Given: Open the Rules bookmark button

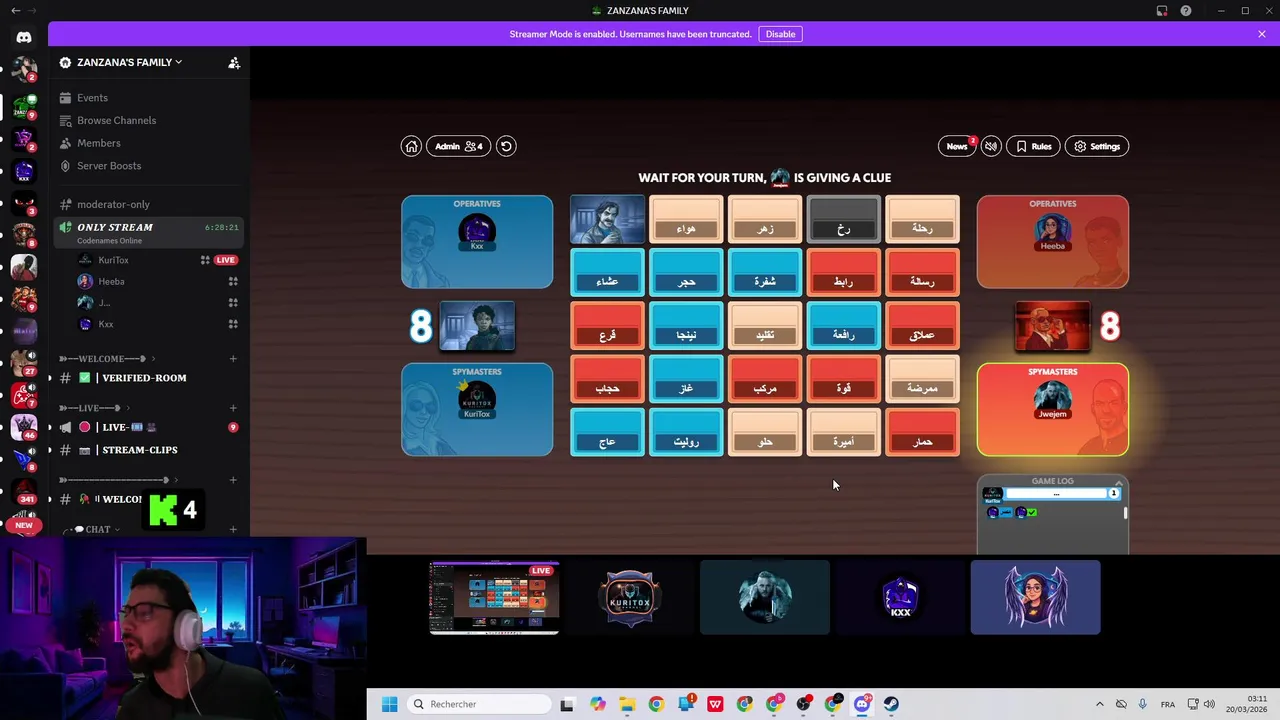Looking at the screenshot, I should coord(1033,146).
